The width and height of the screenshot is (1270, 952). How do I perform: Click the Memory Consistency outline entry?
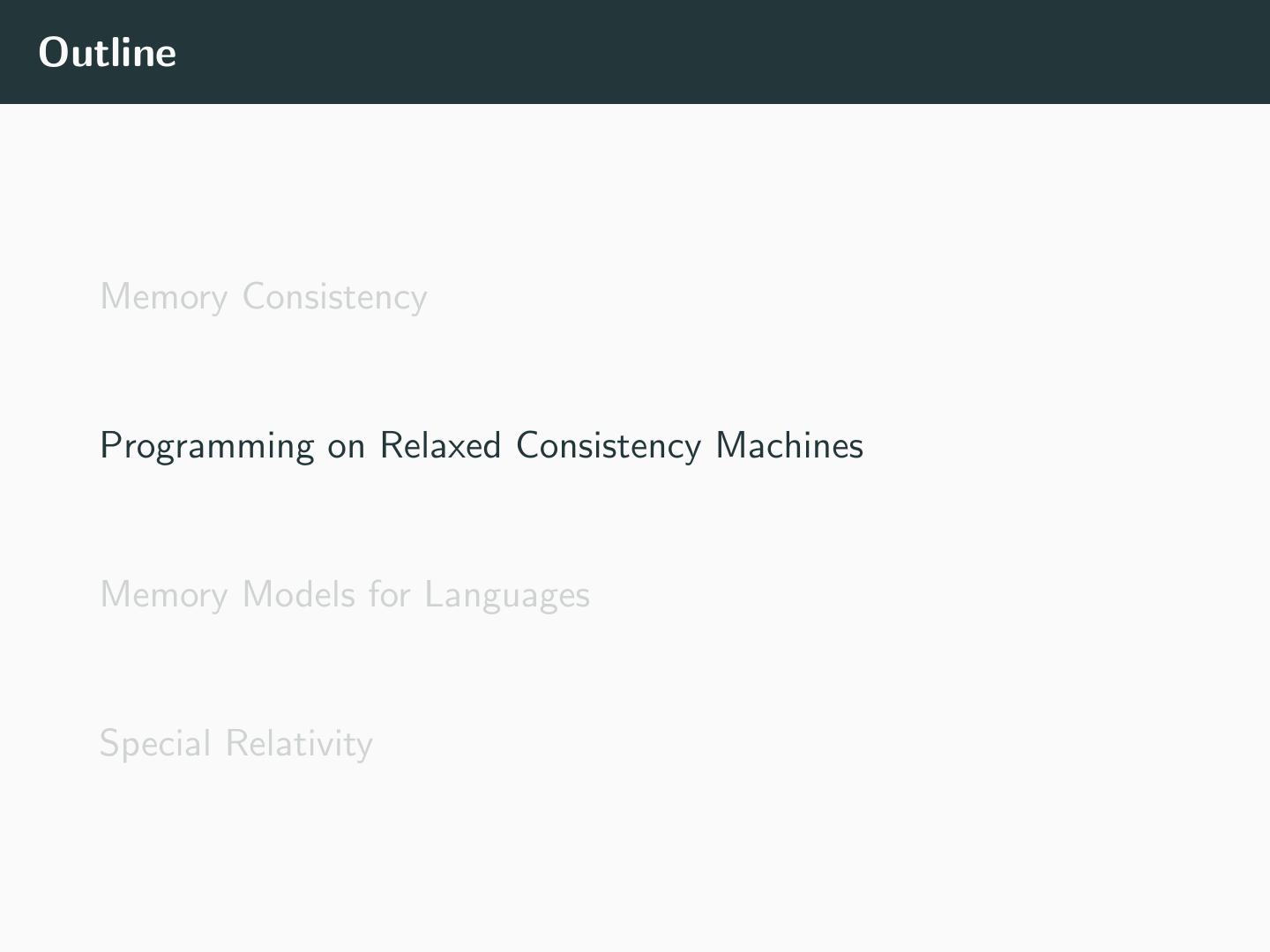pyautogui.click(x=263, y=297)
